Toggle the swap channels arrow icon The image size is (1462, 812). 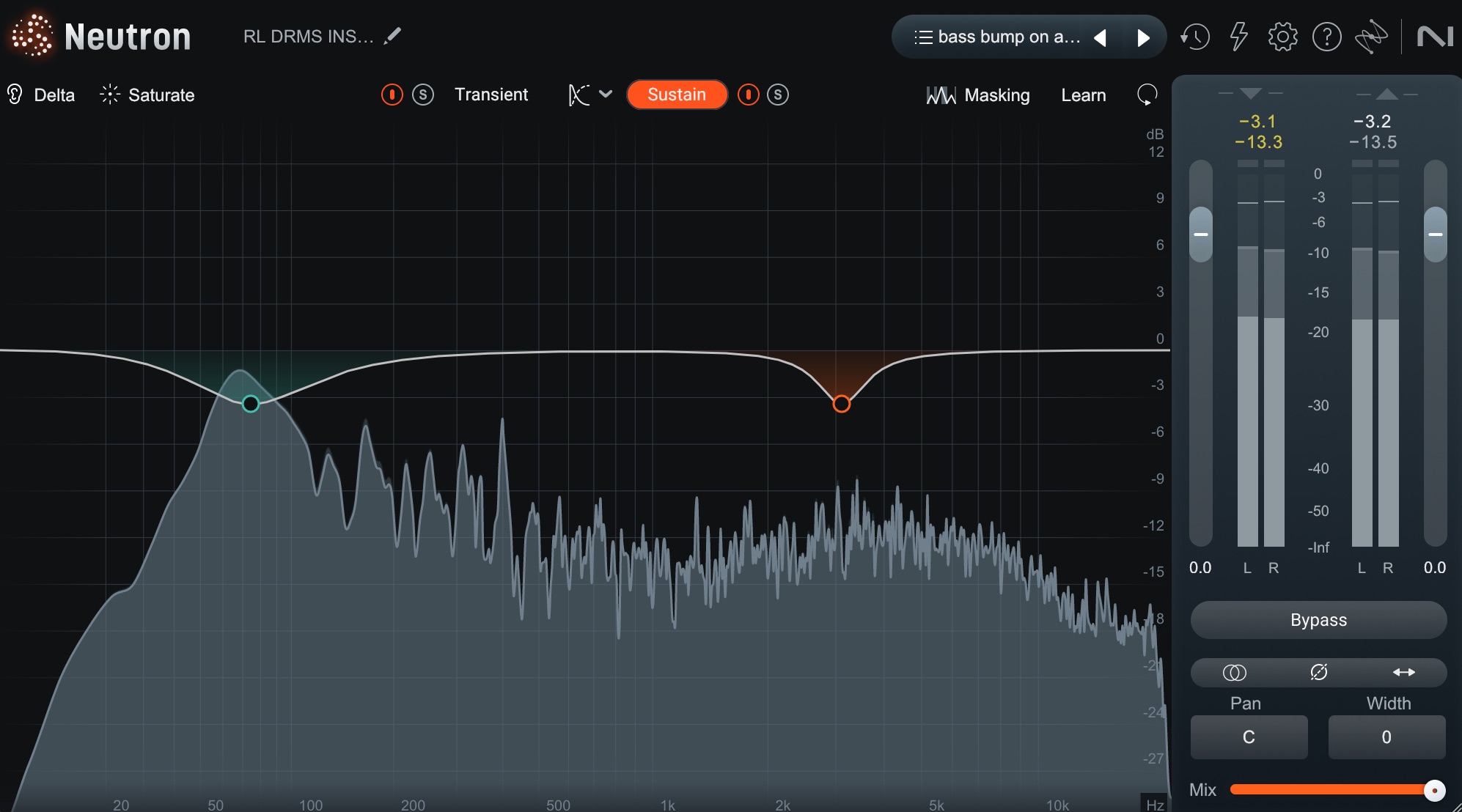pos(1403,672)
